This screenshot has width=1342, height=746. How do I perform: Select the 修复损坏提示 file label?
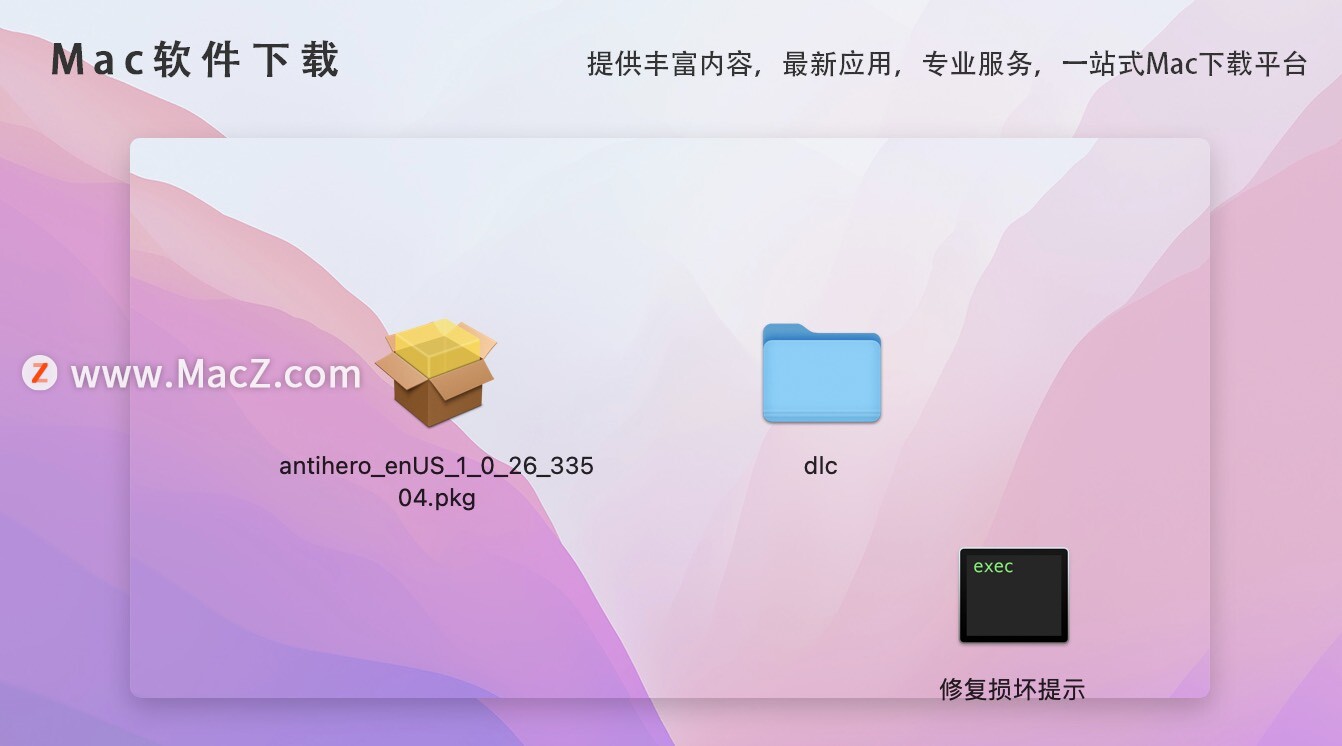pos(1012,689)
